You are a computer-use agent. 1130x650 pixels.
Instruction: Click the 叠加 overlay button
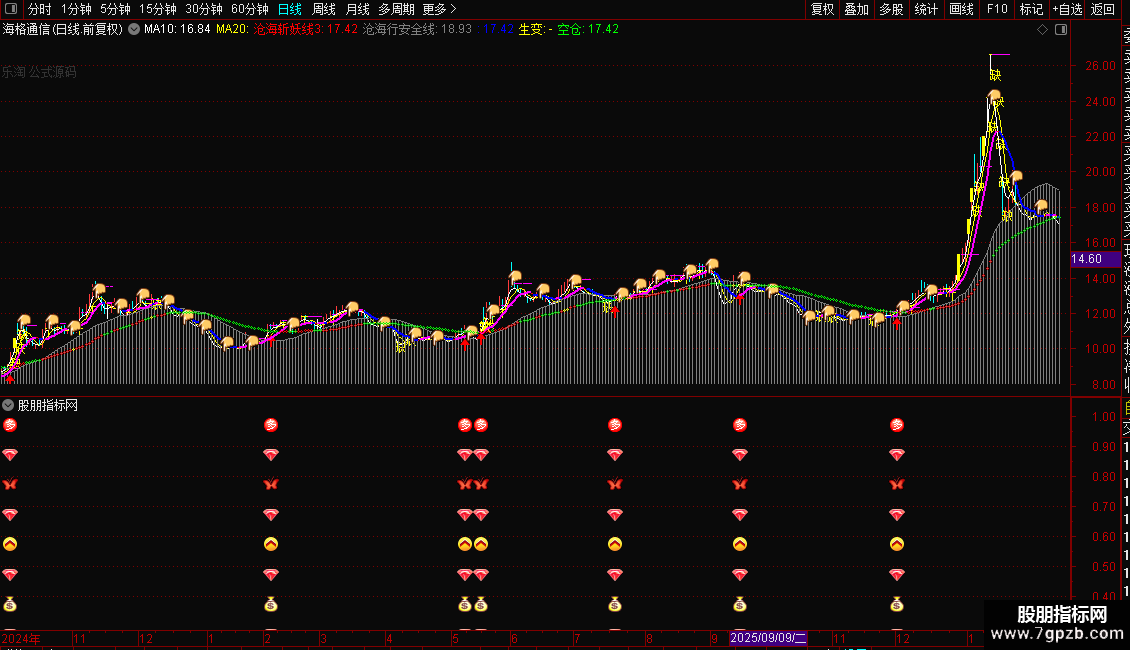pos(857,9)
